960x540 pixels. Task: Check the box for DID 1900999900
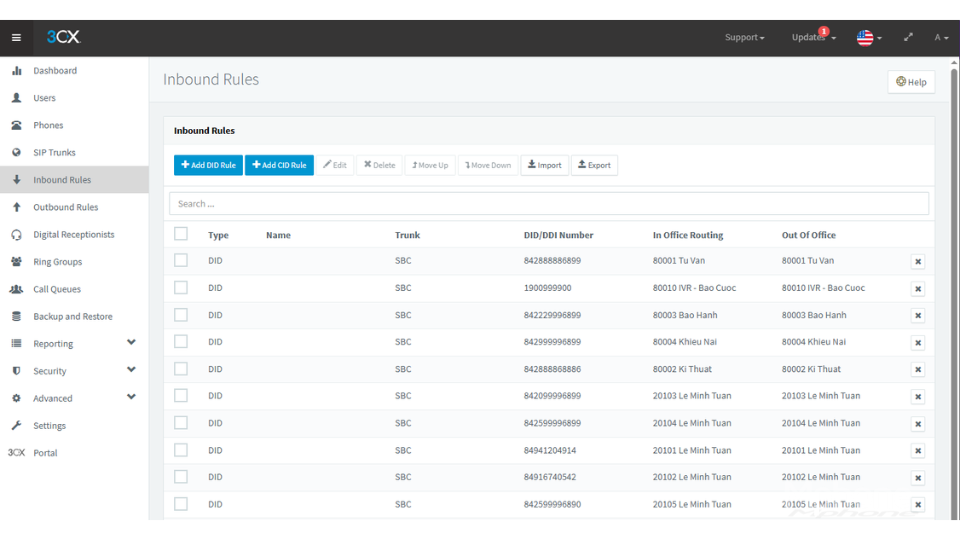(x=181, y=287)
